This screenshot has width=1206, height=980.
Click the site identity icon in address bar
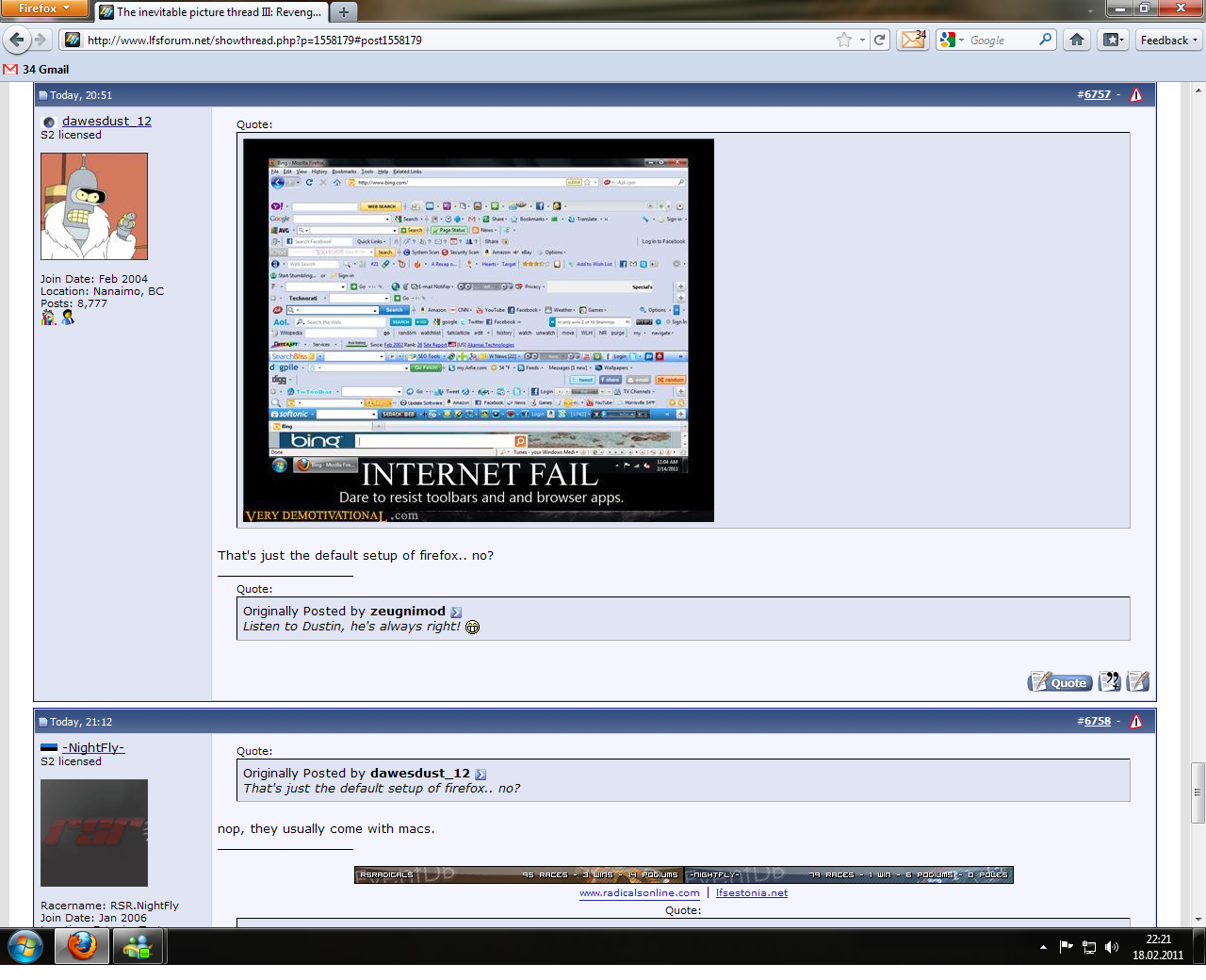point(73,40)
